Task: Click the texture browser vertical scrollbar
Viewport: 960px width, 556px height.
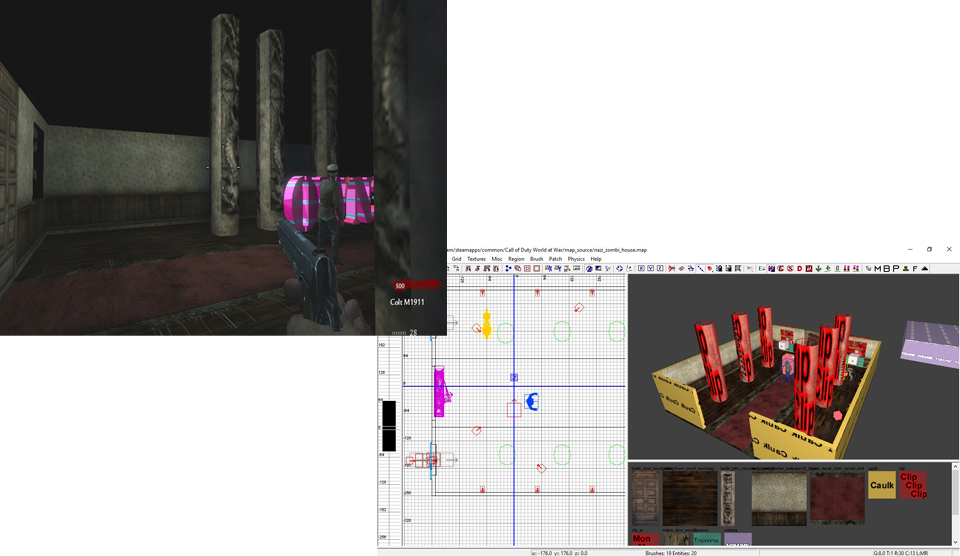Action: tap(955, 504)
